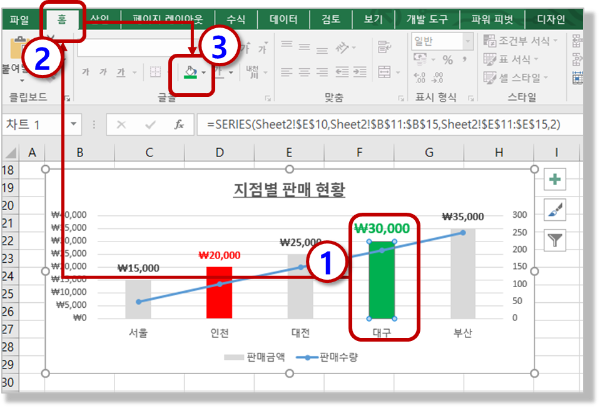Screen dimensions: 600x407
Task: Open the 표시 형식 number dialog launcher
Action: pos(471,99)
